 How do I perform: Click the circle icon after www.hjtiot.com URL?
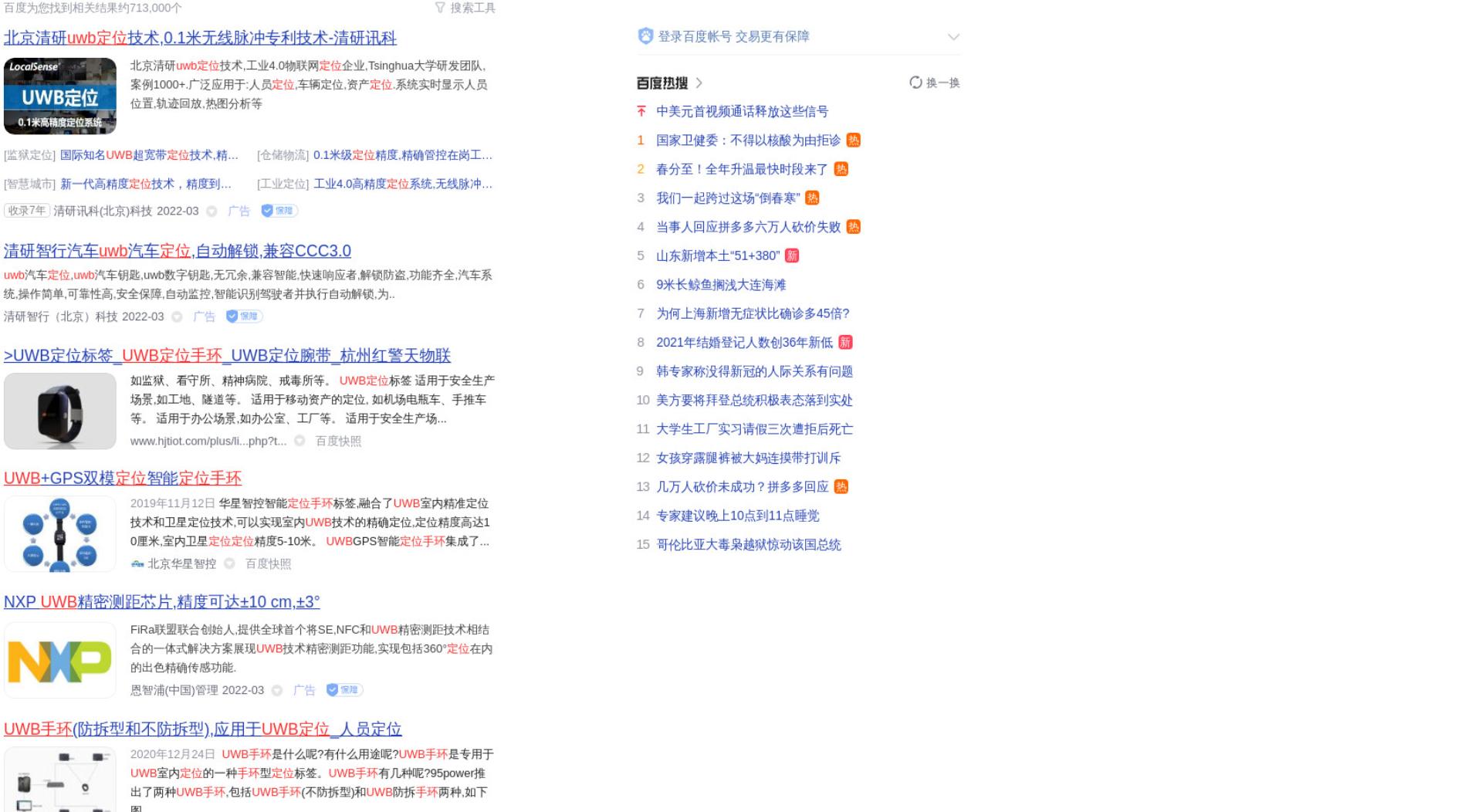coord(299,441)
